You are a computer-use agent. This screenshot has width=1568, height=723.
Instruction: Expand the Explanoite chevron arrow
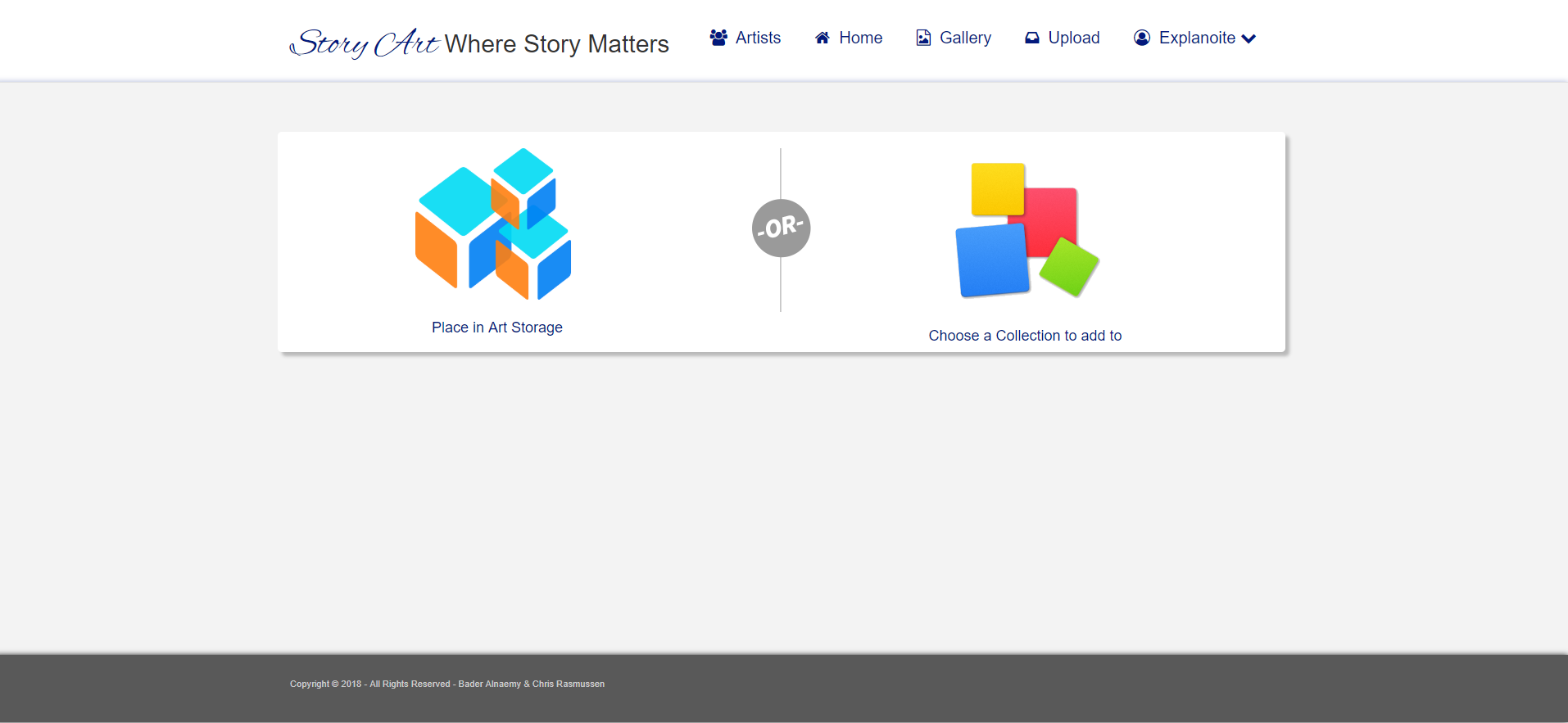[x=1249, y=38]
